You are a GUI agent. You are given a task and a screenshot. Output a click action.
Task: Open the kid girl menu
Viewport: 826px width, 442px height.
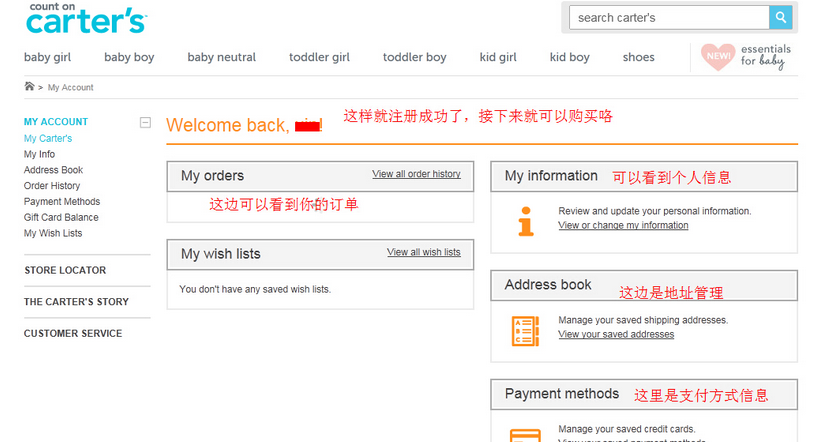coord(498,57)
